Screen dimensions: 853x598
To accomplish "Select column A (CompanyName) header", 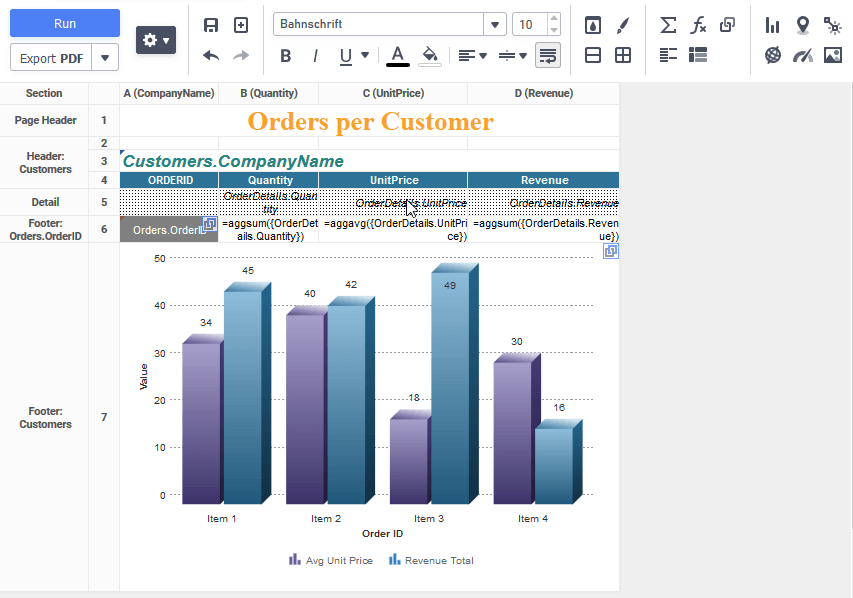I will tap(169, 93).
